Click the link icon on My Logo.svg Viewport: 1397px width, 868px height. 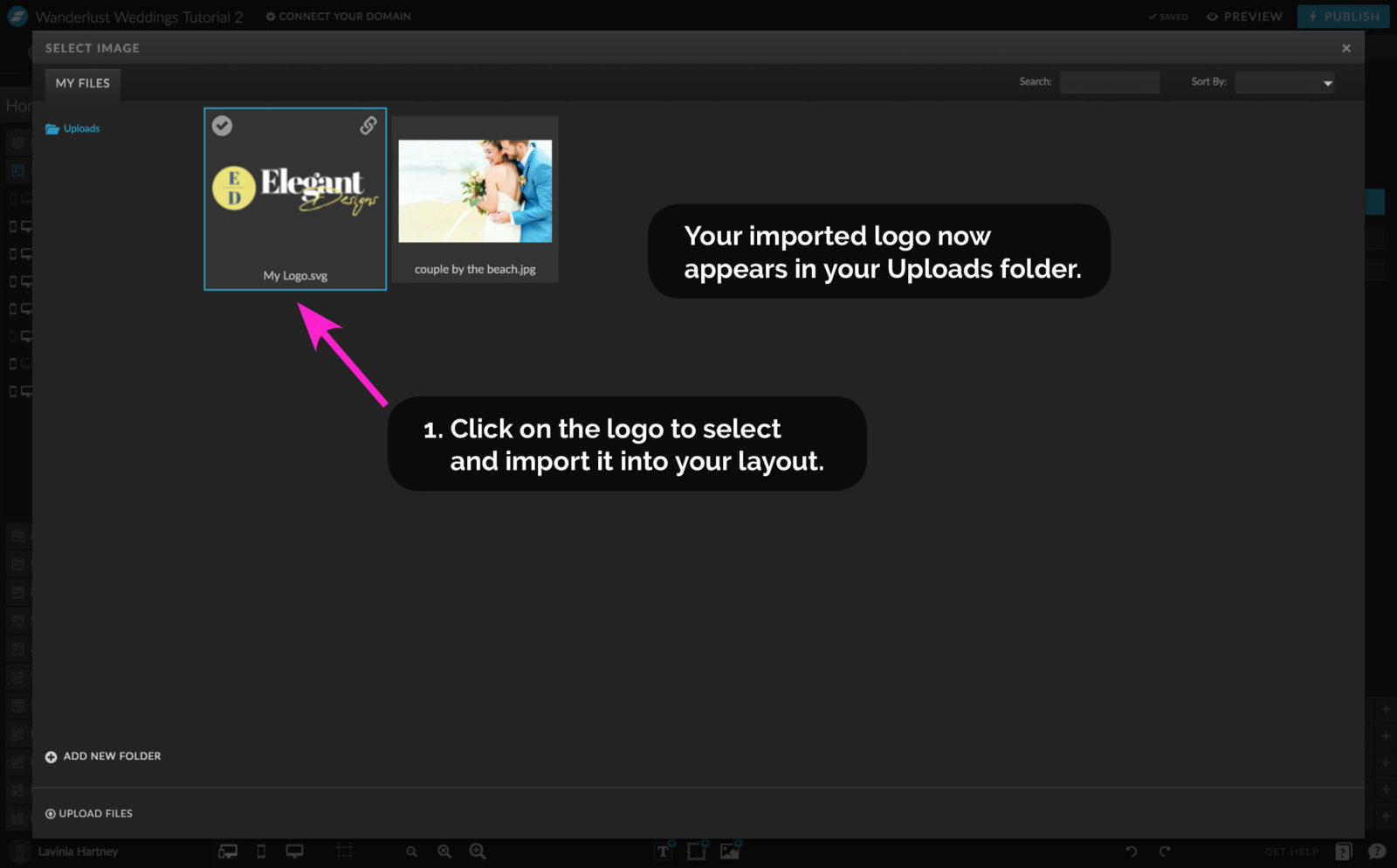[x=367, y=127]
